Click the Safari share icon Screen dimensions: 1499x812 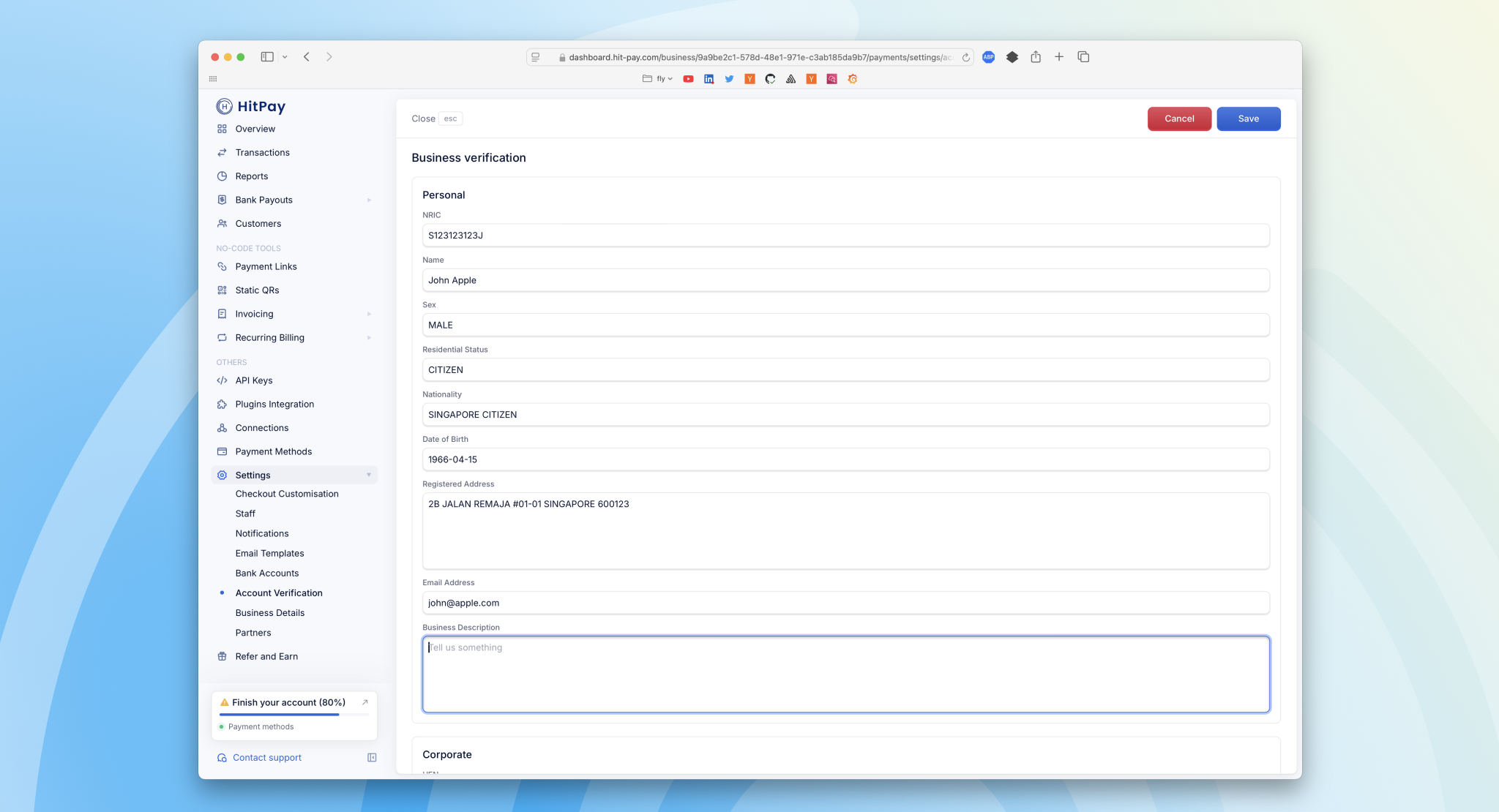1036,57
